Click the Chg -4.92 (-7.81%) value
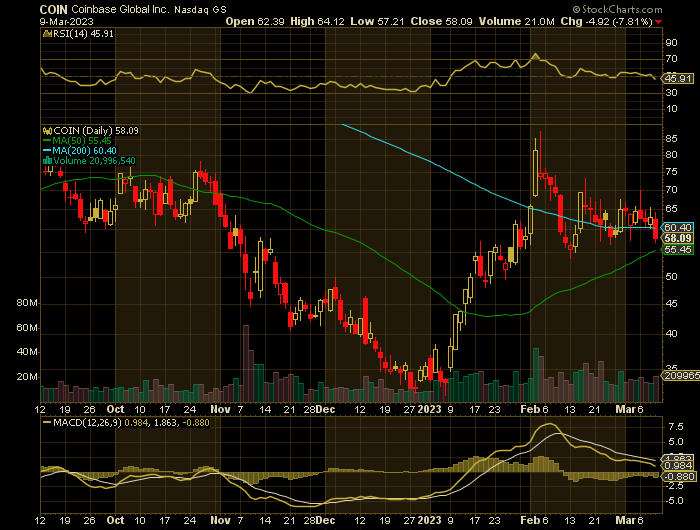The width and height of the screenshot is (700, 530). coord(607,21)
